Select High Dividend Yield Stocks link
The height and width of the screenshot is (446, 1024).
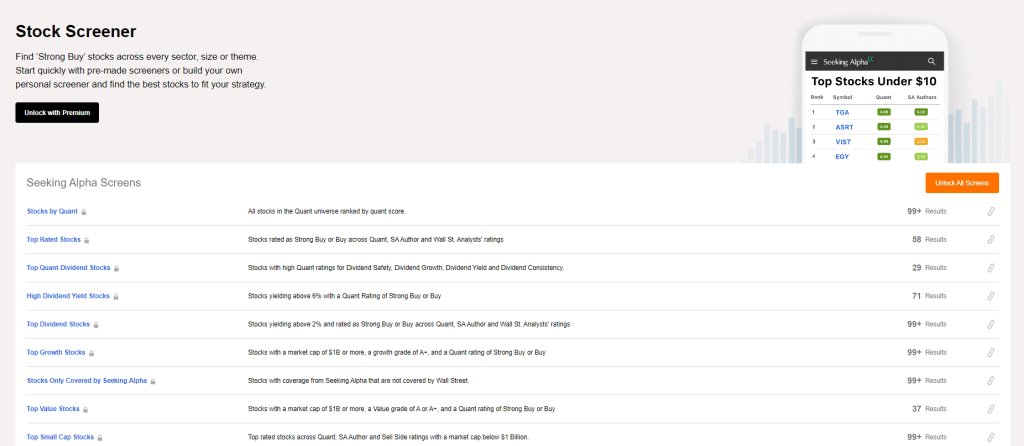tap(68, 296)
